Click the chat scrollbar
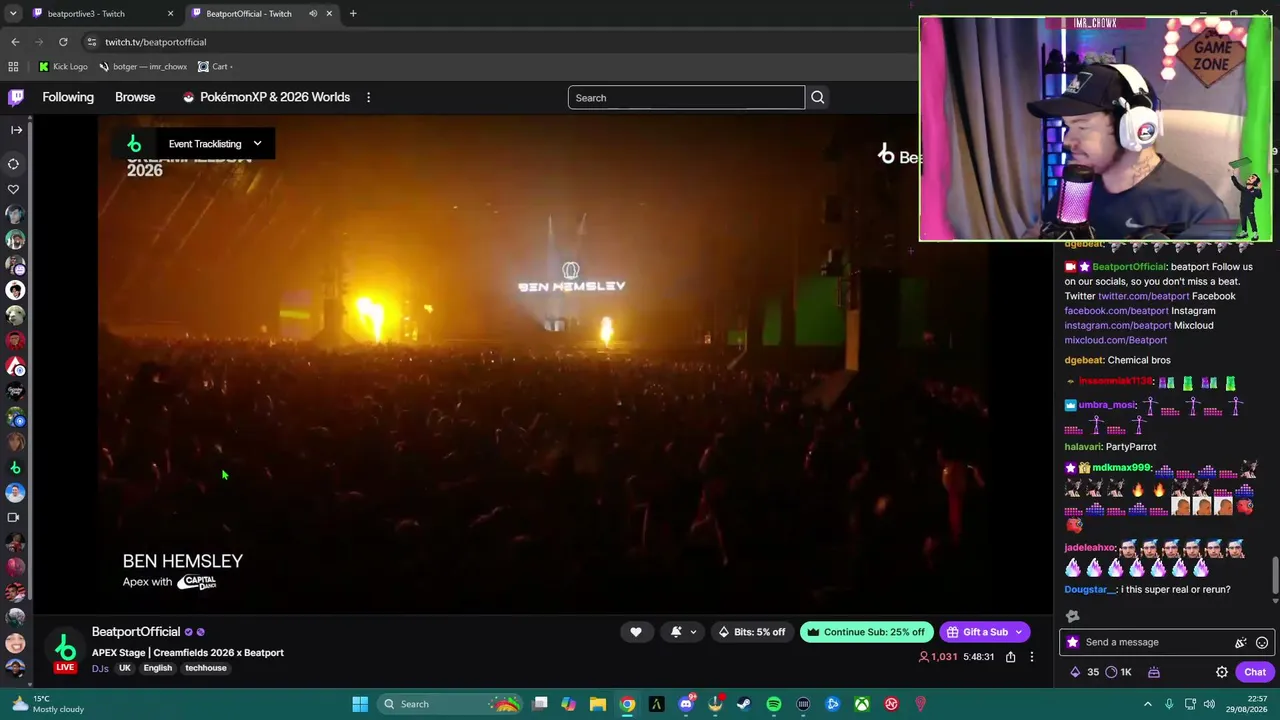 1275,576
